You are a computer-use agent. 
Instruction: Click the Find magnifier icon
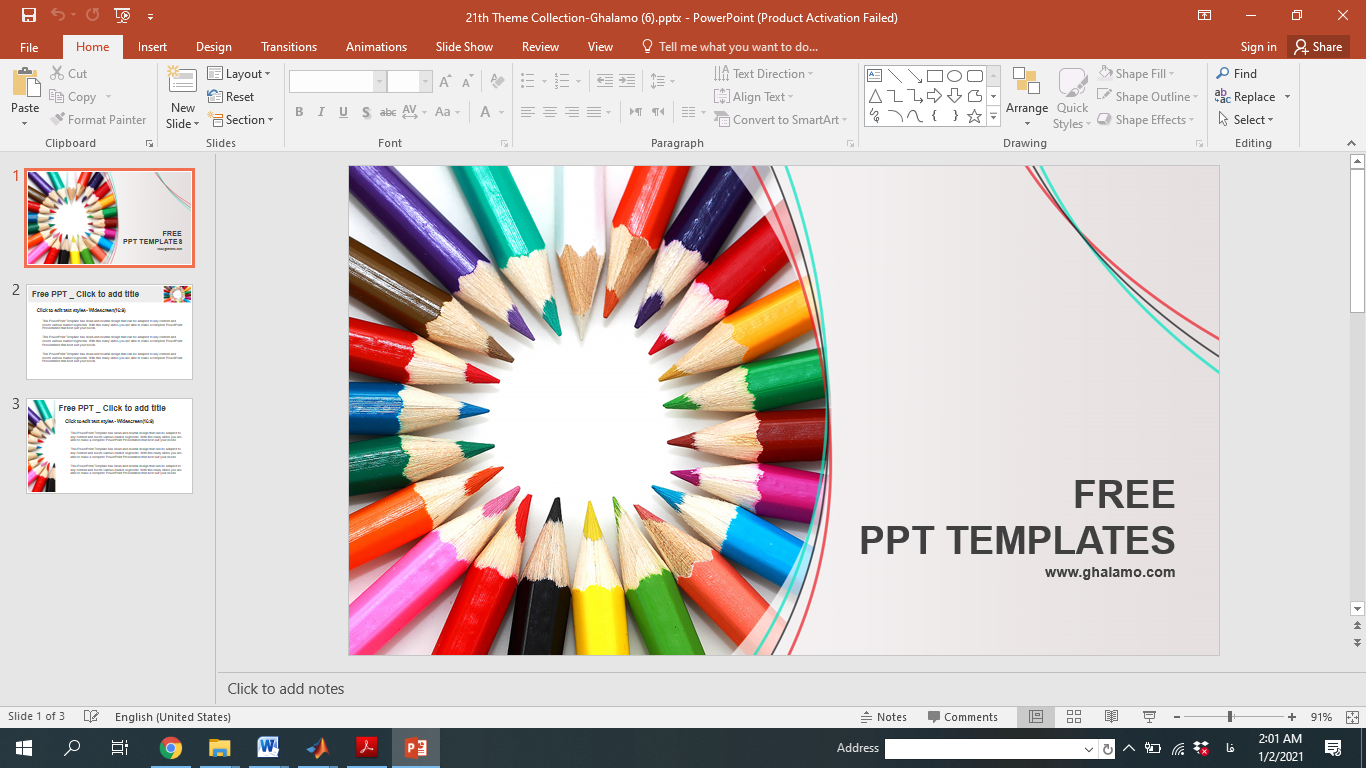click(x=1223, y=74)
